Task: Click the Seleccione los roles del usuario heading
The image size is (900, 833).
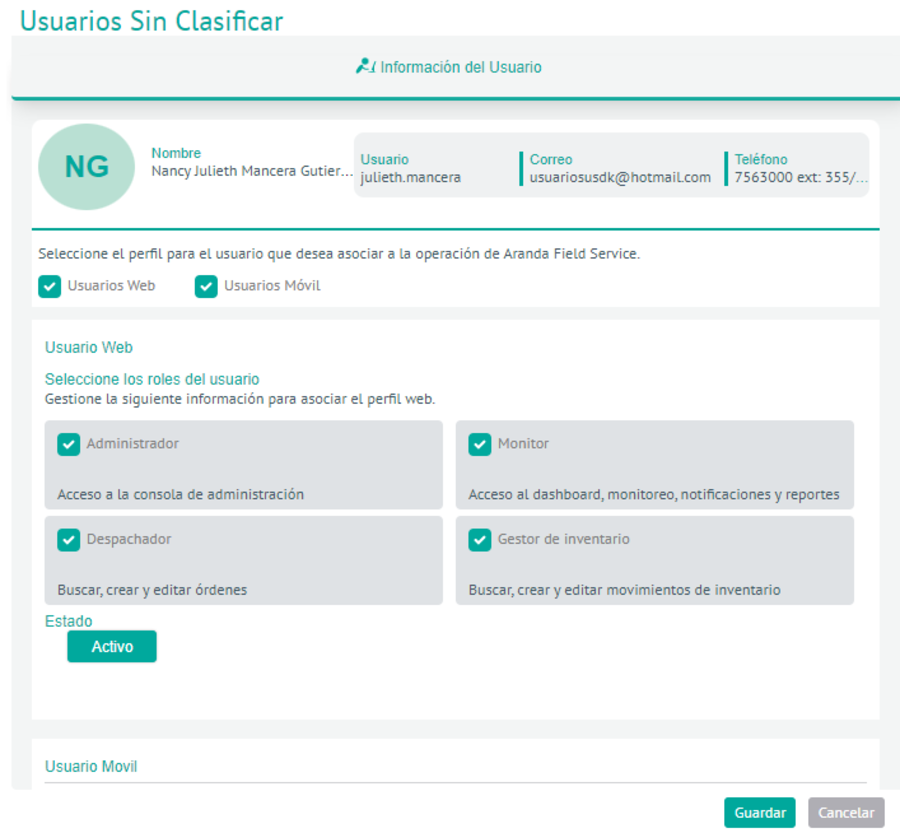Action: [152, 379]
